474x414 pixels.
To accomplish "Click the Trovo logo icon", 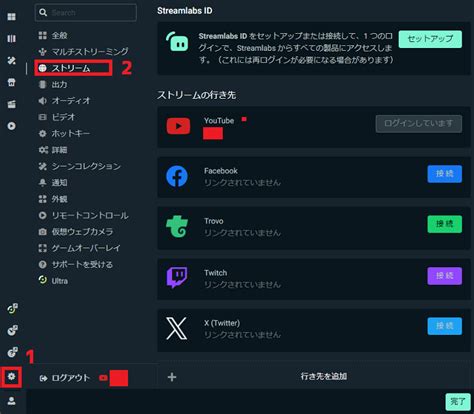I will 177,226.
